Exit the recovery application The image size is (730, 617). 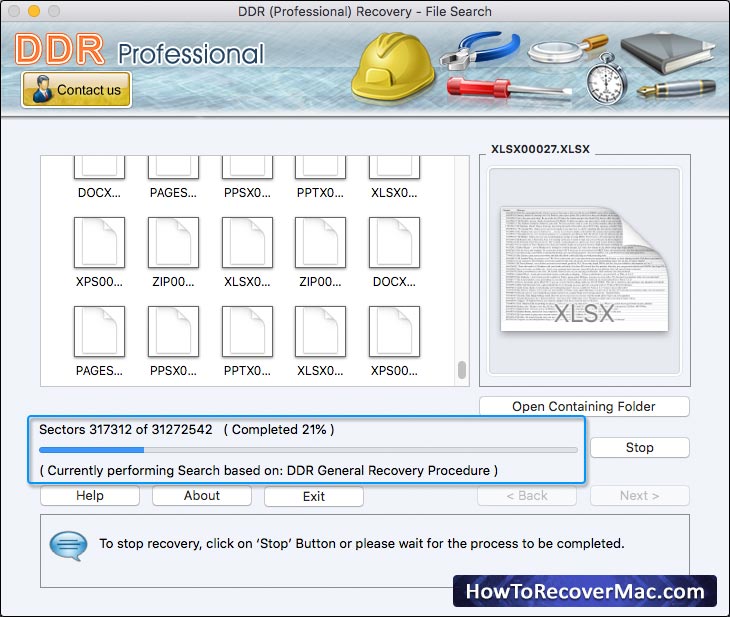click(x=314, y=496)
